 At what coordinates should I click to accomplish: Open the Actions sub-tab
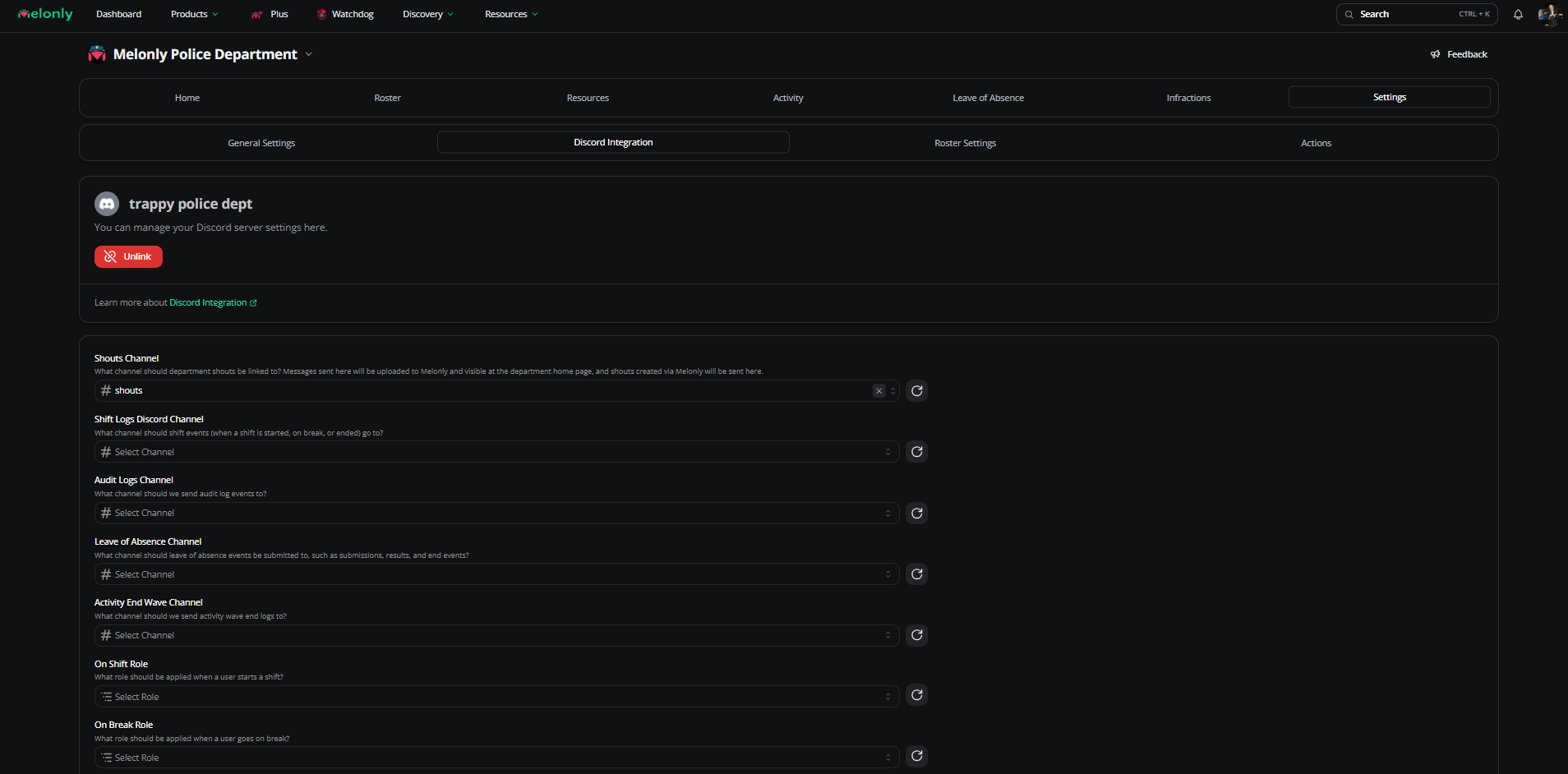[1317, 143]
